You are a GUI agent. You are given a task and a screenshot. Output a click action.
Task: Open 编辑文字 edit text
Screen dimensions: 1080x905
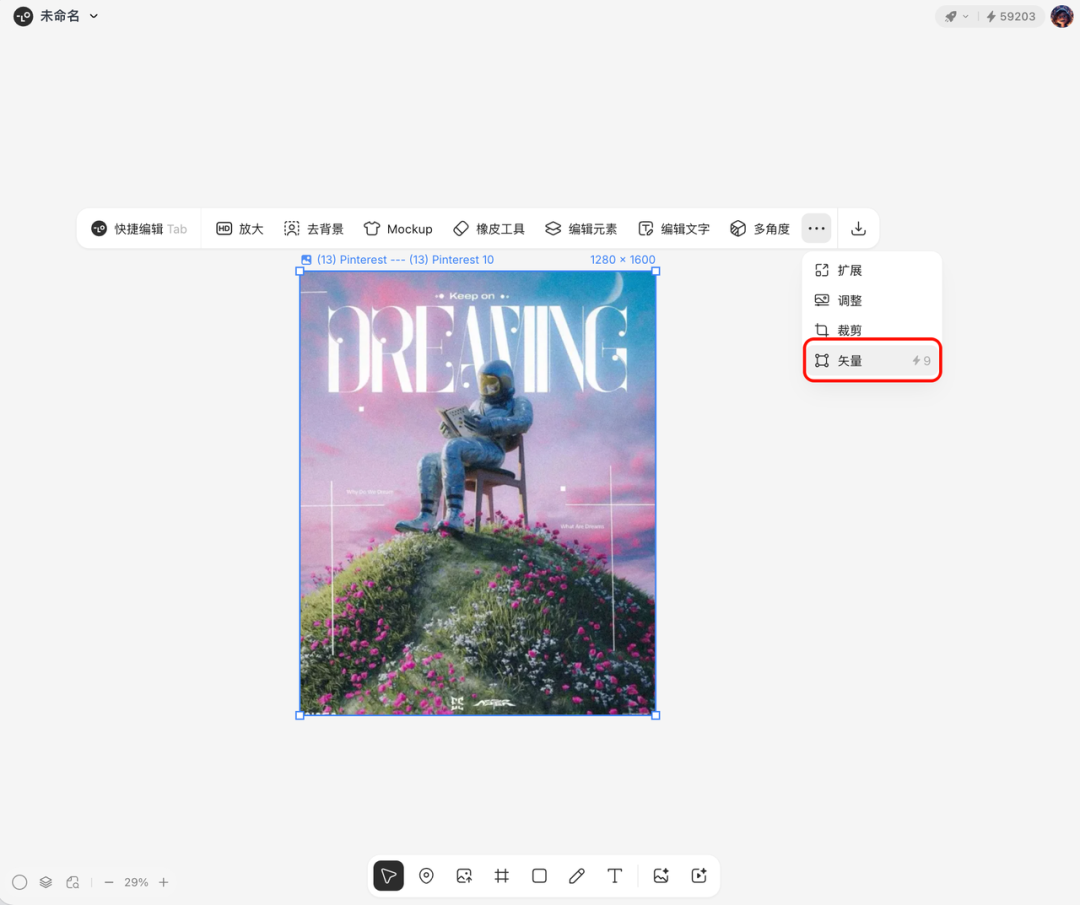[x=674, y=229]
